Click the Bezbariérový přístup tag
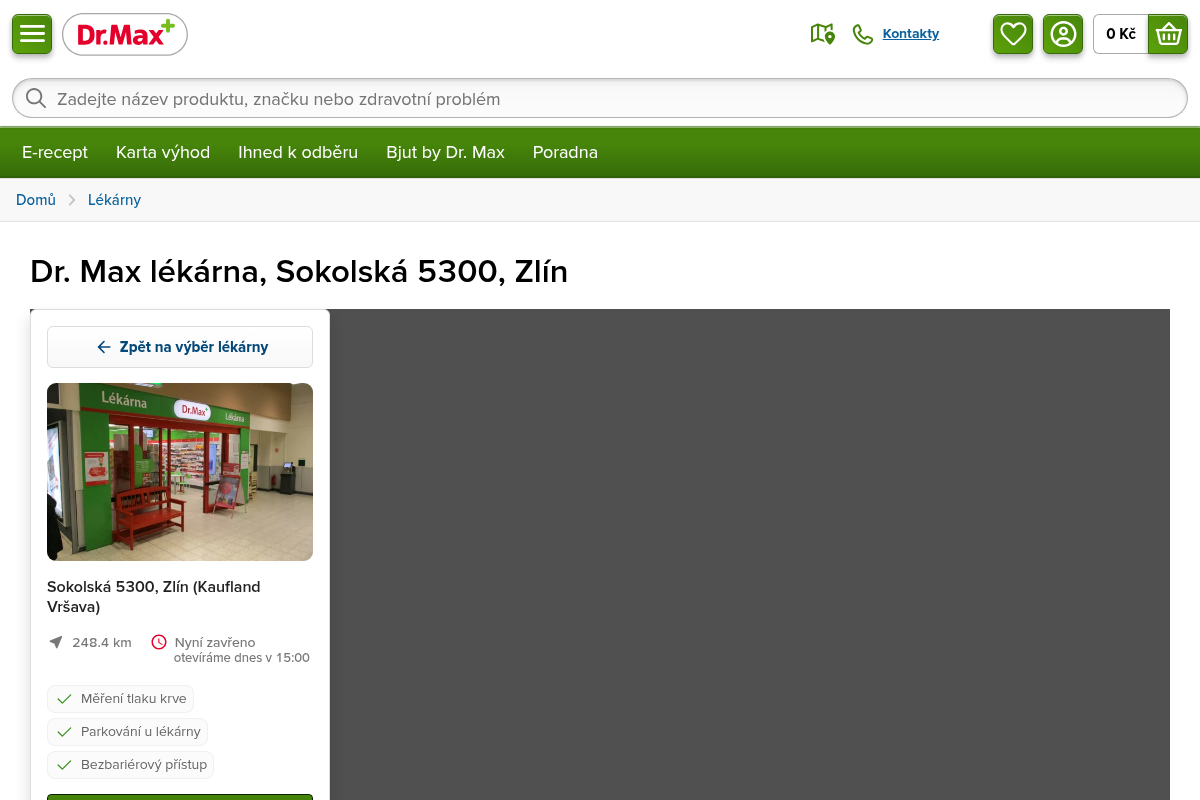Image resolution: width=1200 pixels, height=800 pixels. [x=130, y=765]
